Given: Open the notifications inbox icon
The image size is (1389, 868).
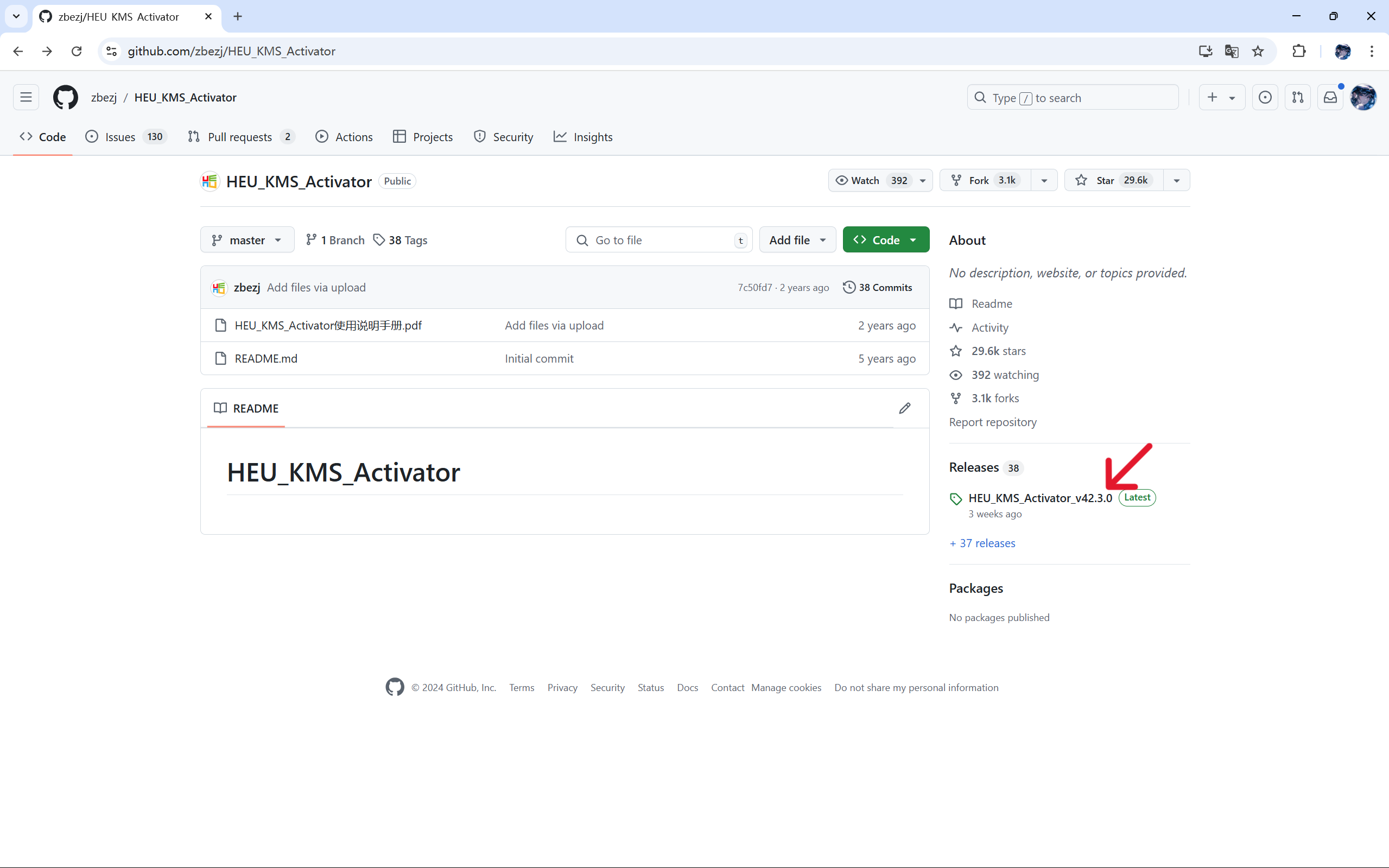Looking at the screenshot, I should [1330, 98].
